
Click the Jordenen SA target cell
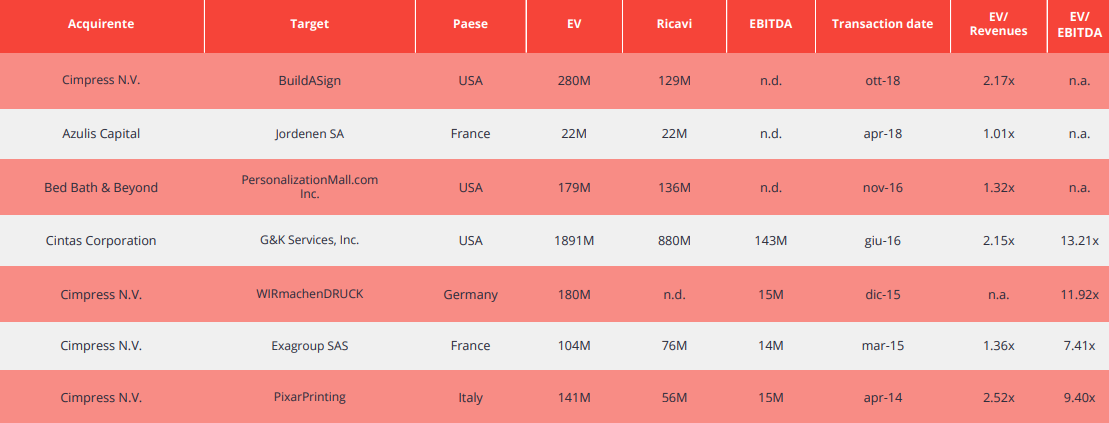coord(310,133)
